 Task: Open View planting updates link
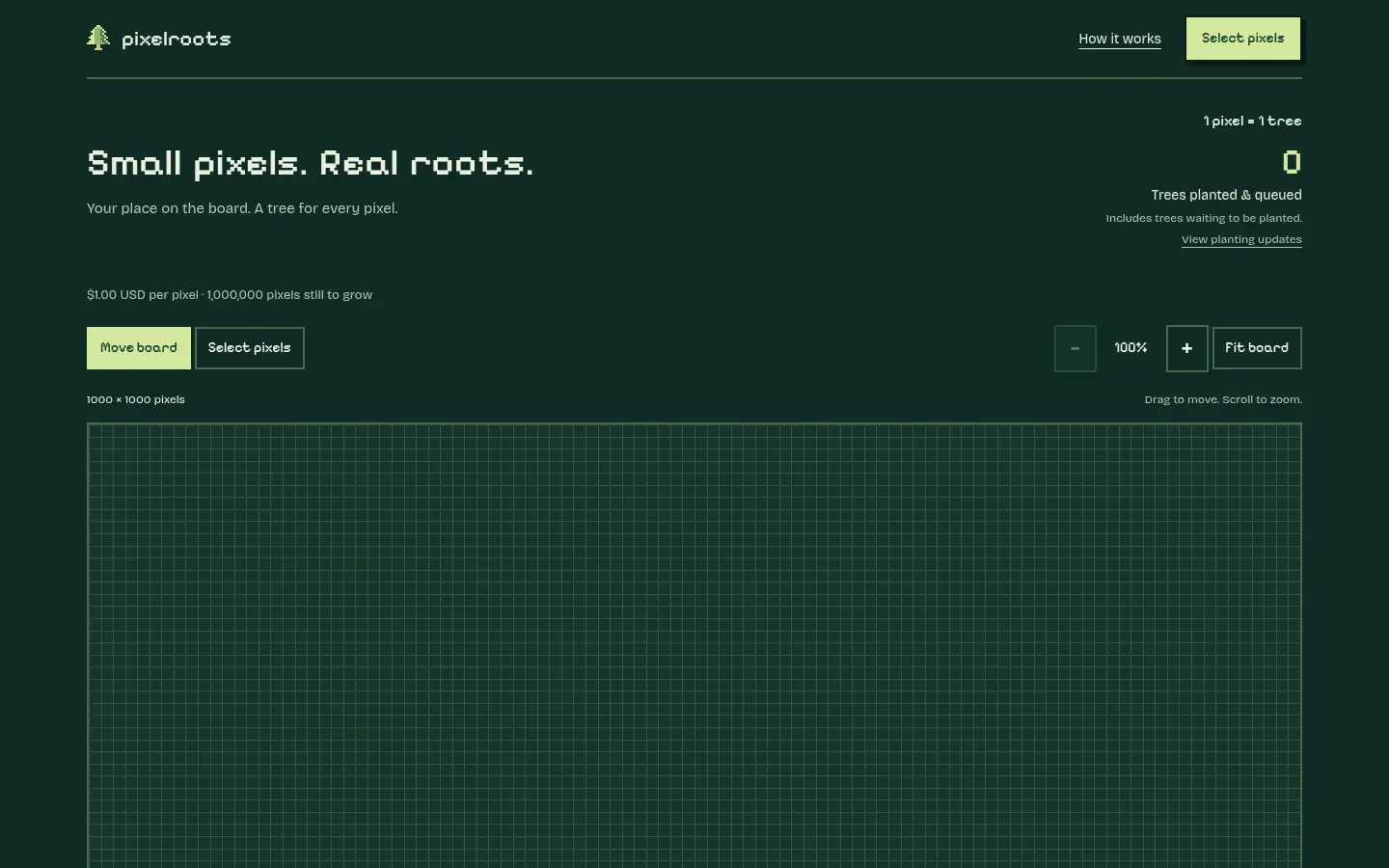click(x=1241, y=239)
